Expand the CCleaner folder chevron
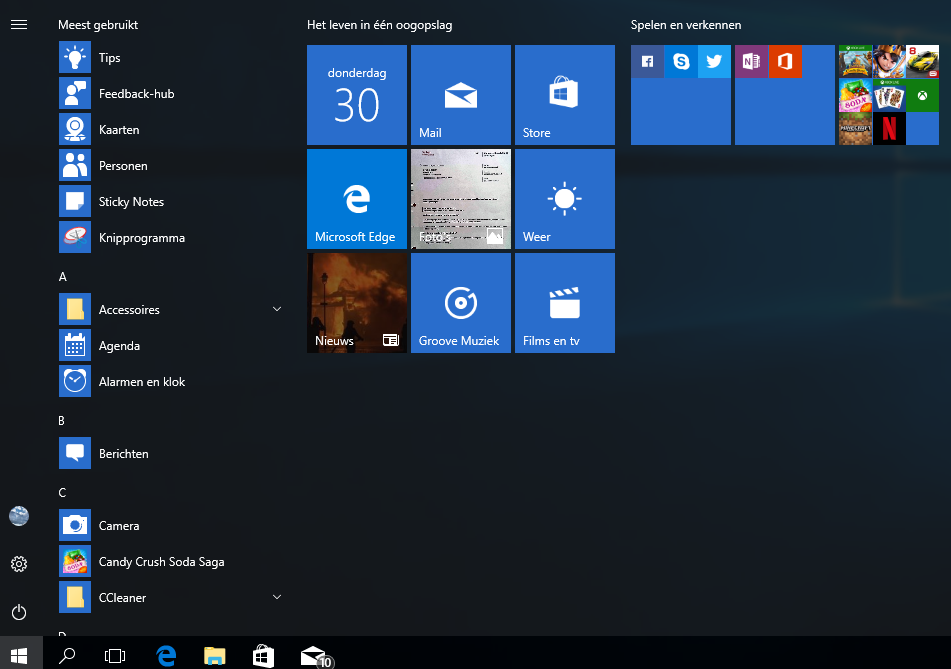The image size is (951, 669). coord(277,598)
